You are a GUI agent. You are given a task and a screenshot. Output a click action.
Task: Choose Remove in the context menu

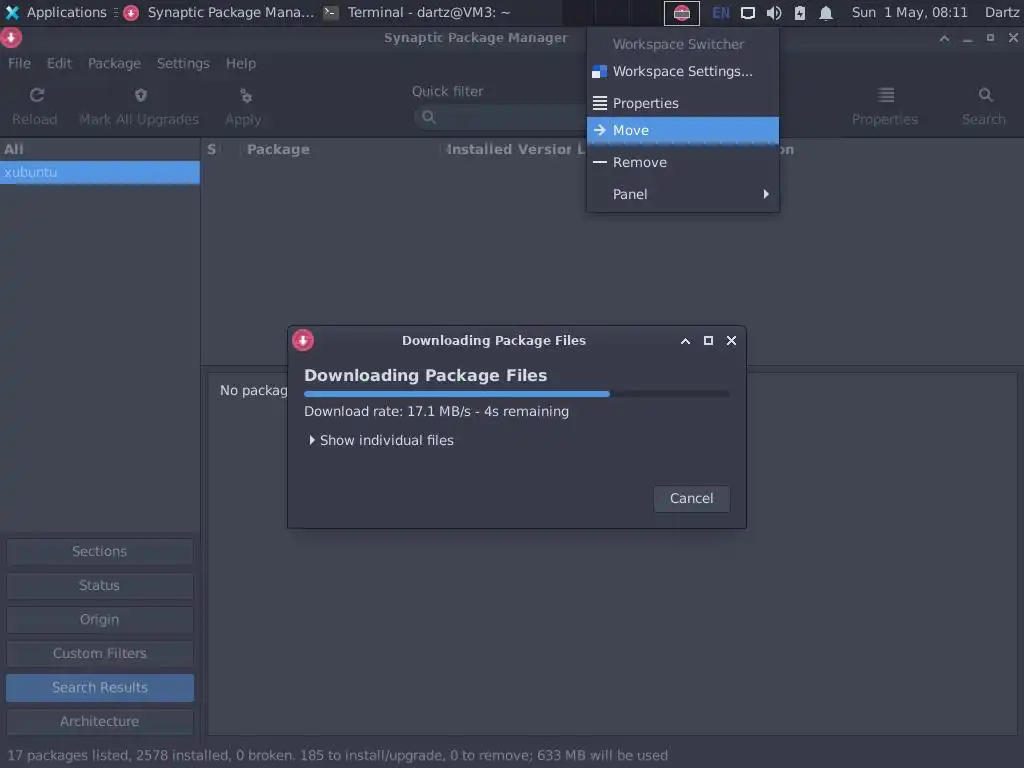pyautogui.click(x=683, y=162)
